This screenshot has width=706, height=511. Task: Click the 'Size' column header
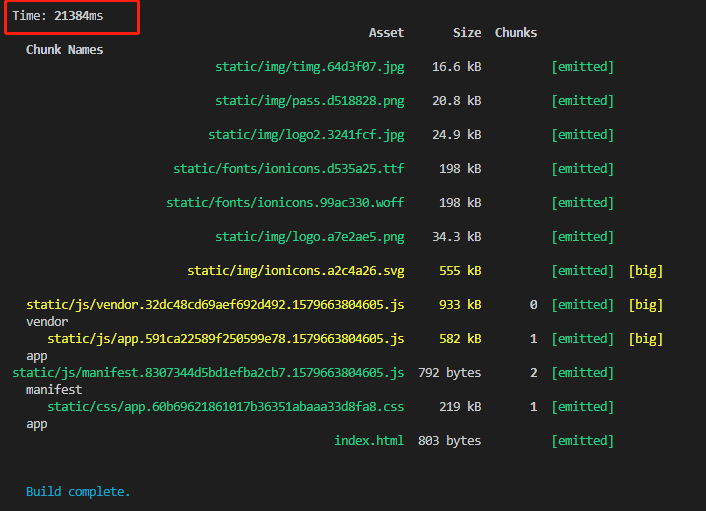click(x=467, y=33)
